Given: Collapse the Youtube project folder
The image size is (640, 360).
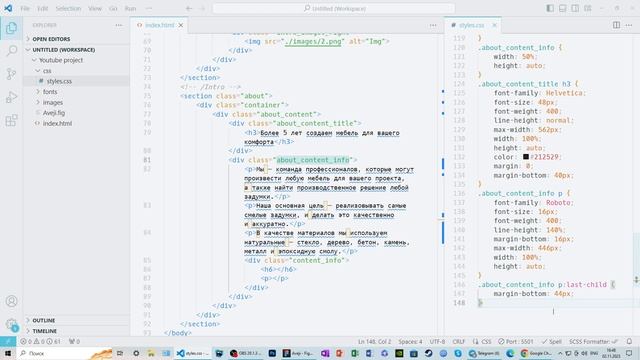Looking at the screenshot, I should pyautogui.click(x=76, y=60).
